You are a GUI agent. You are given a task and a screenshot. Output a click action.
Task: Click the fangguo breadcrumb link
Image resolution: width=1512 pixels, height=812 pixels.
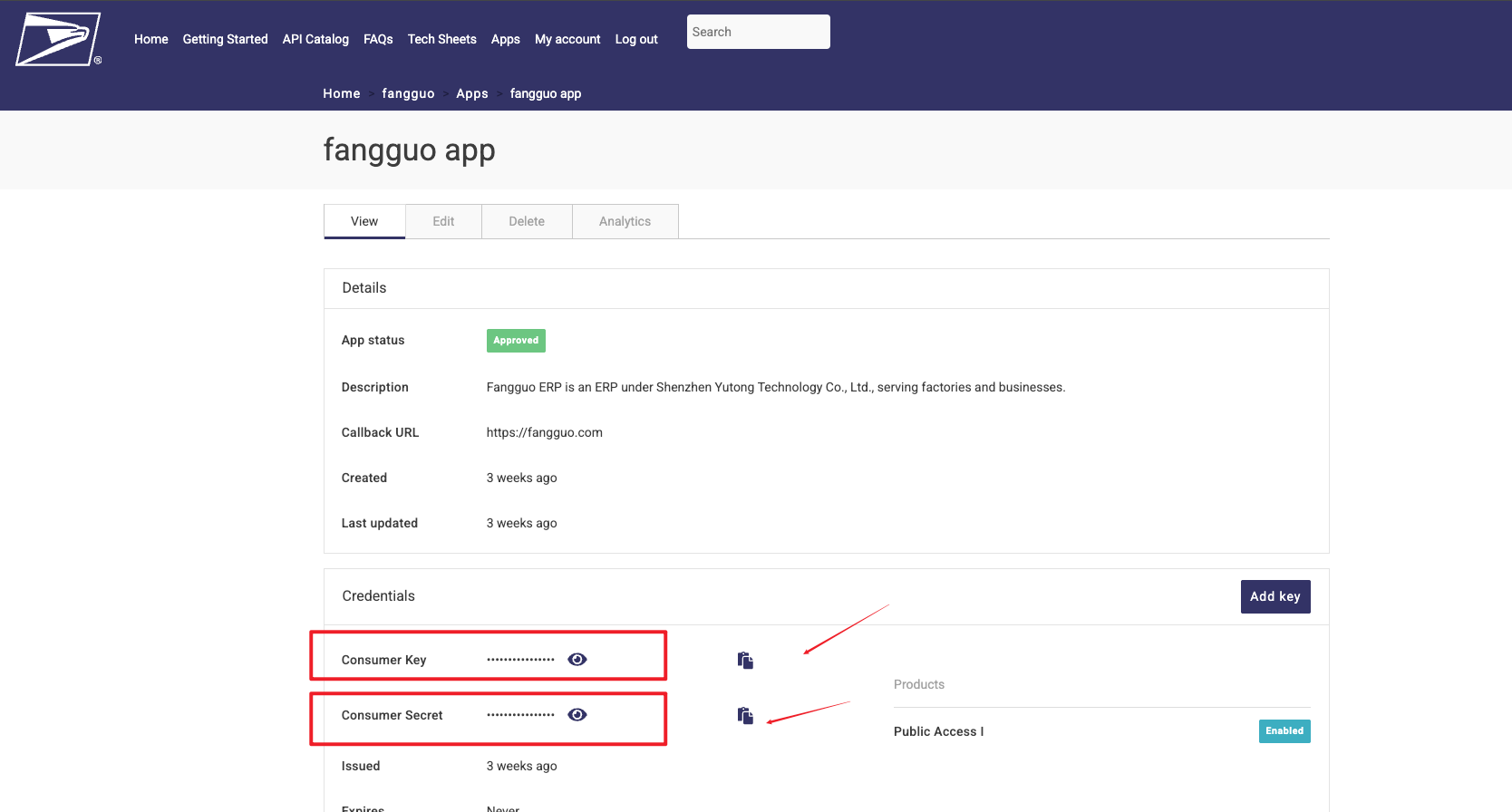tap(408, 93)
